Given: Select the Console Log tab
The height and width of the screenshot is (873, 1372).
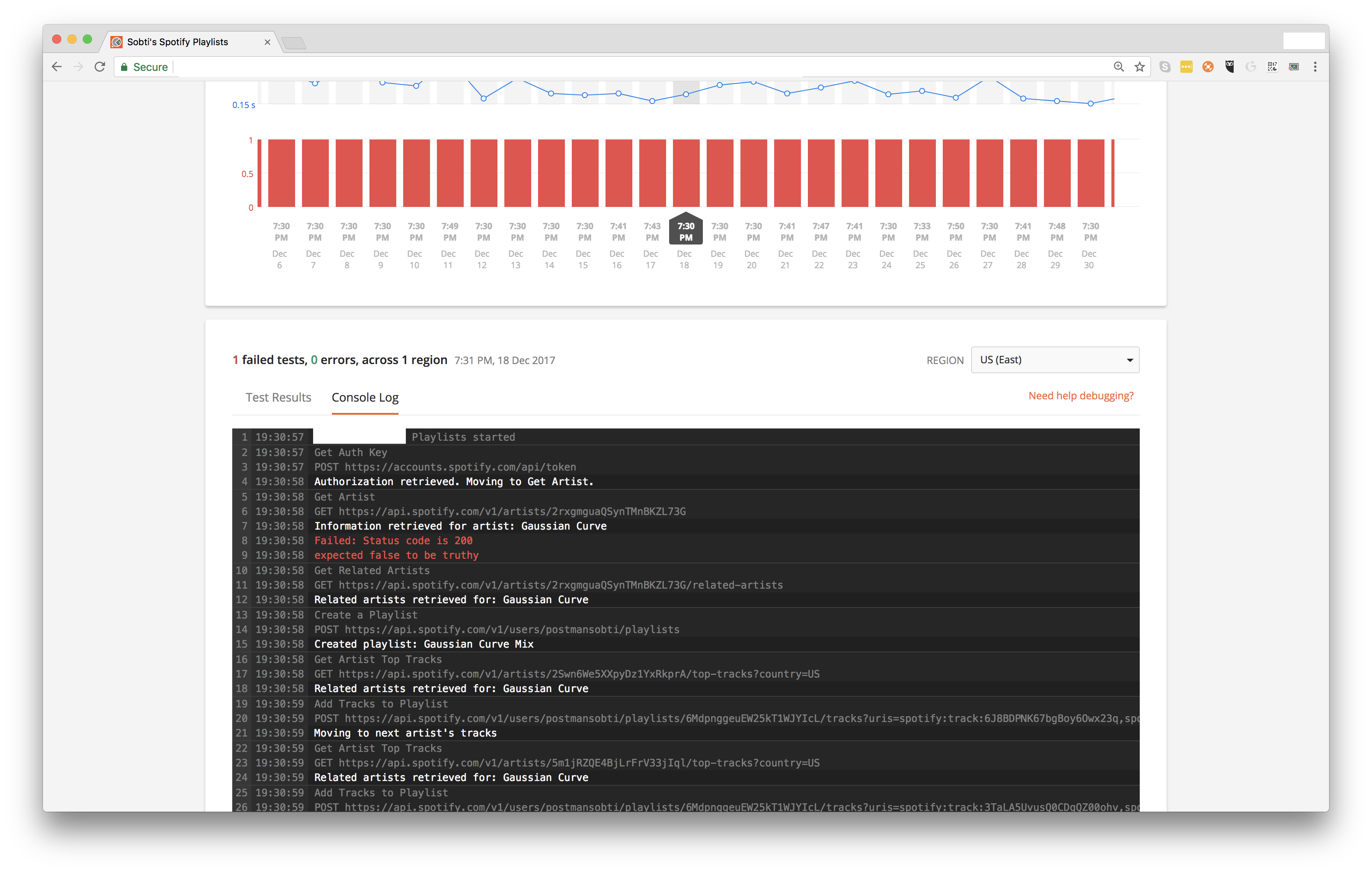Looking at the screenshot, I should (364, 397).
